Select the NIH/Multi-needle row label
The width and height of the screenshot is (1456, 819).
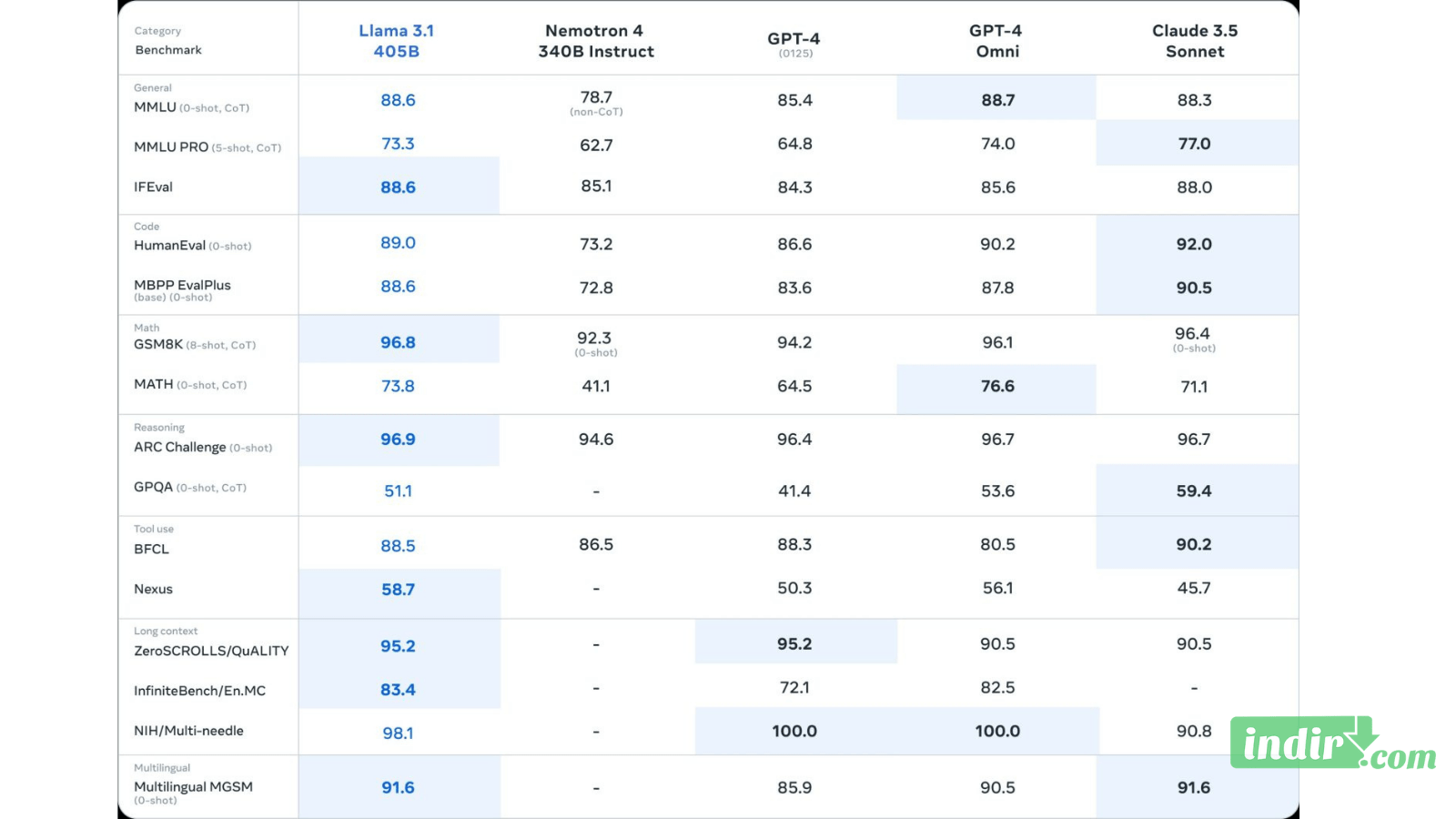188,731
